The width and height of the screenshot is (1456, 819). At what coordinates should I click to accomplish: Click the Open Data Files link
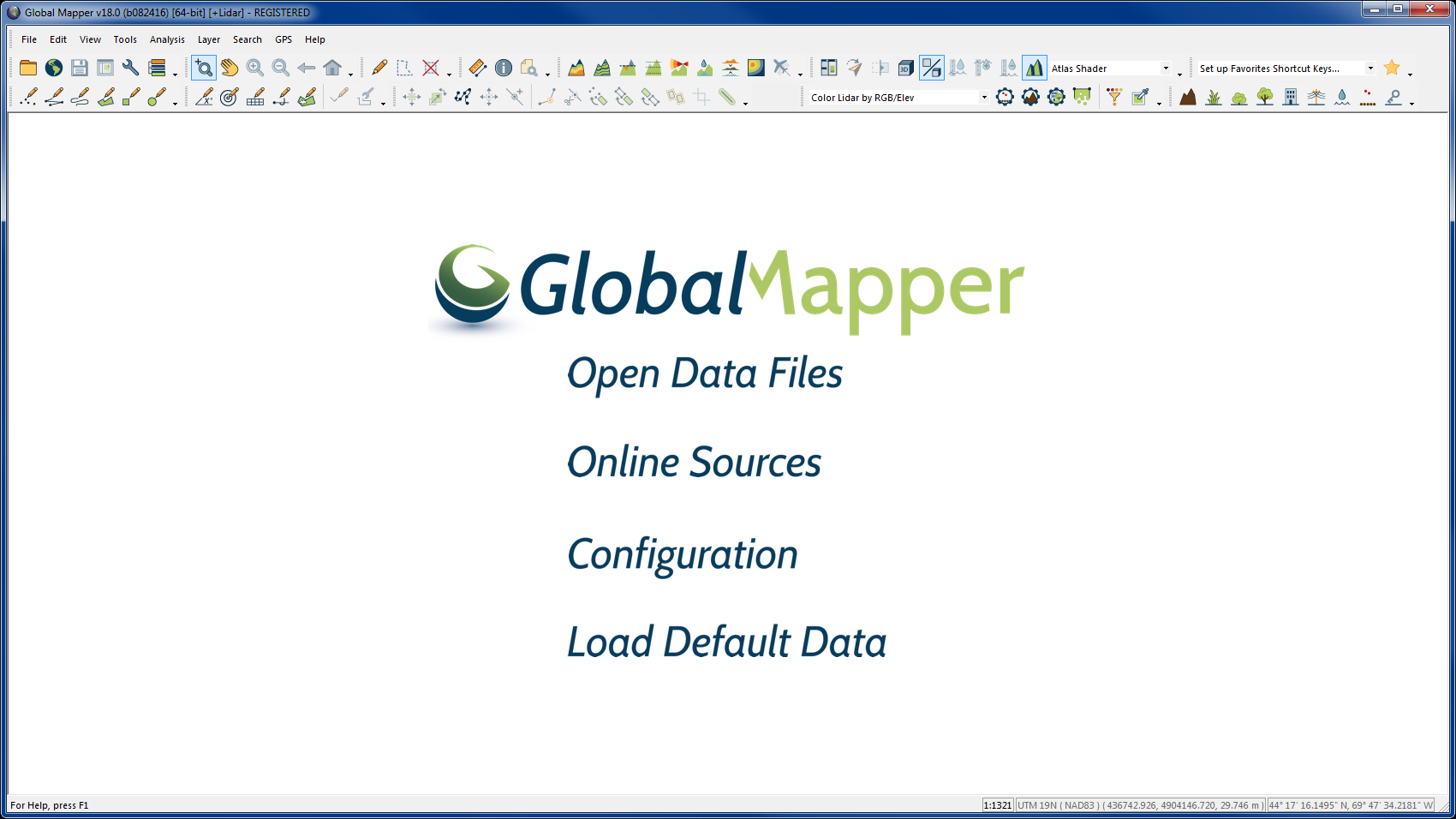[705, 374]
